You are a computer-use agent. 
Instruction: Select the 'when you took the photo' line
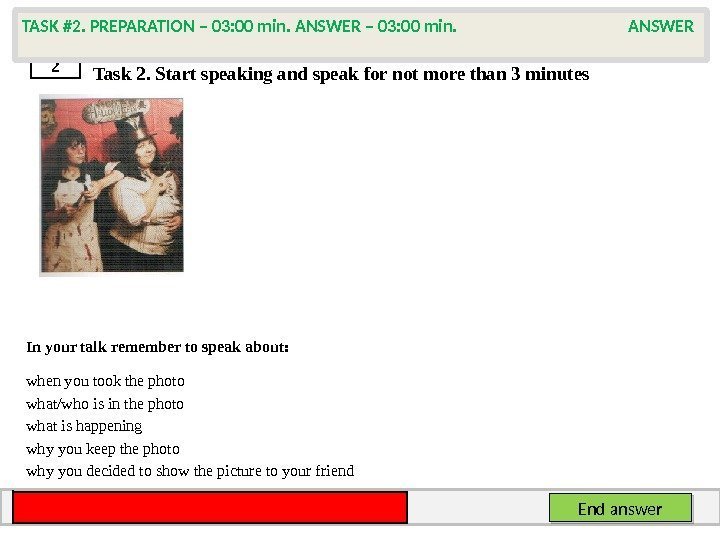[105, 381]
